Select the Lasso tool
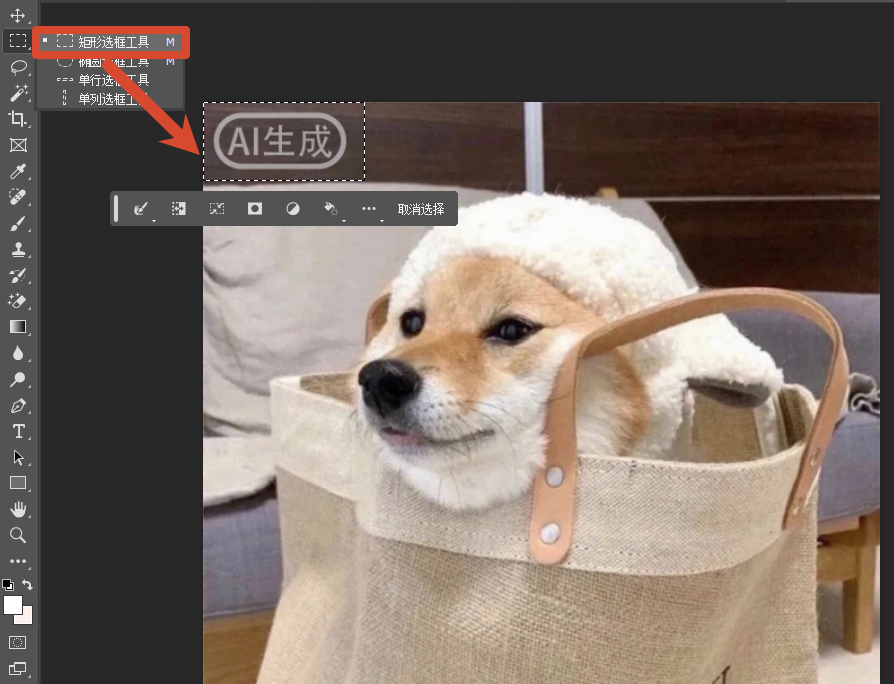Screen dimensions: 894x684 [18, 67]
